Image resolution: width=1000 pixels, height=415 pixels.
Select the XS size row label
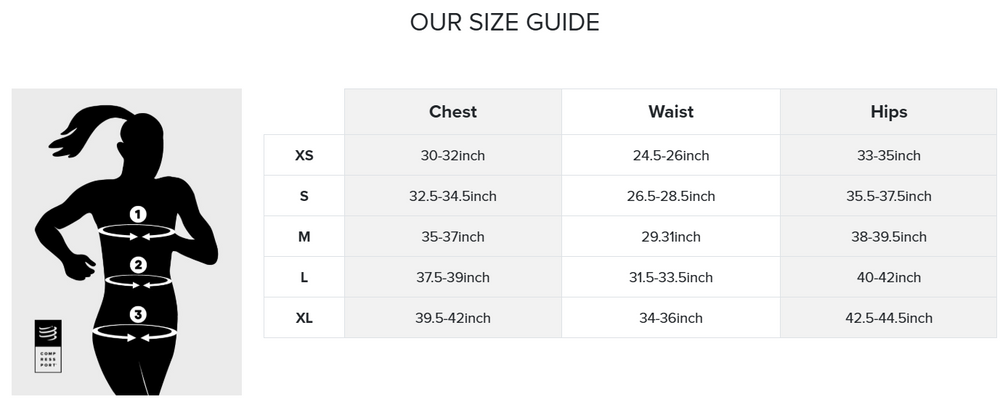(304, 156)
